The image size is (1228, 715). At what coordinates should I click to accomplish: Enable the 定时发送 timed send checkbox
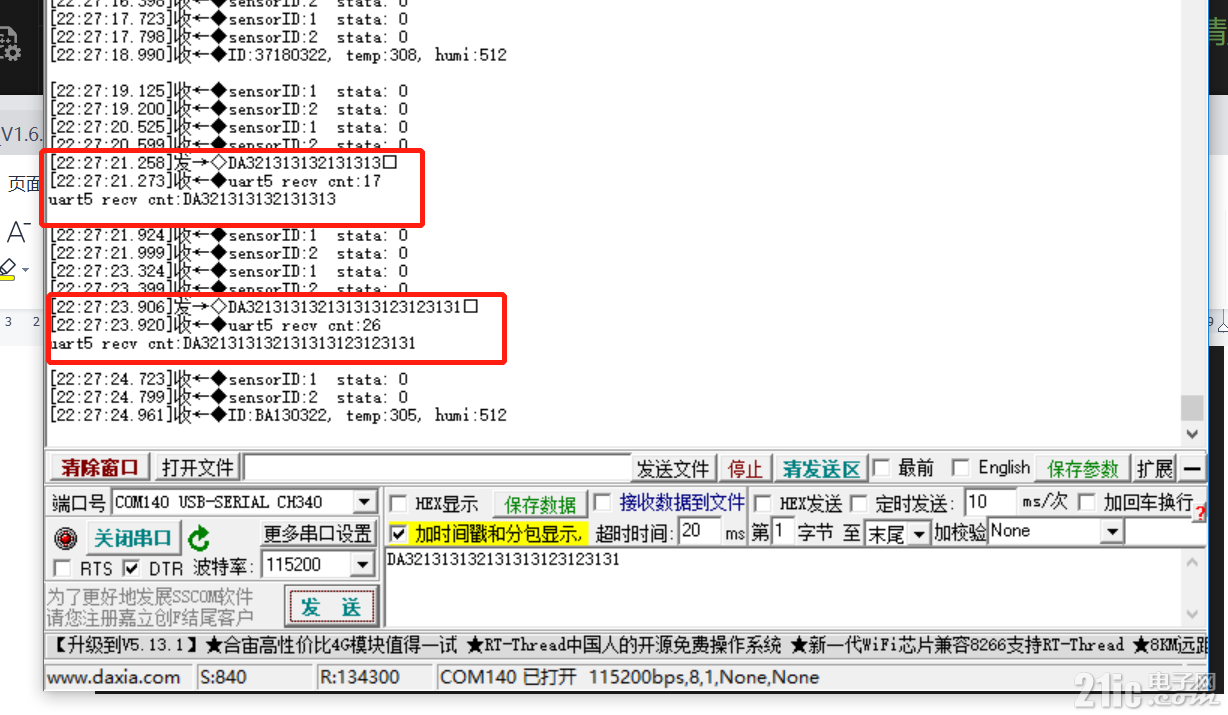(858, 503)
